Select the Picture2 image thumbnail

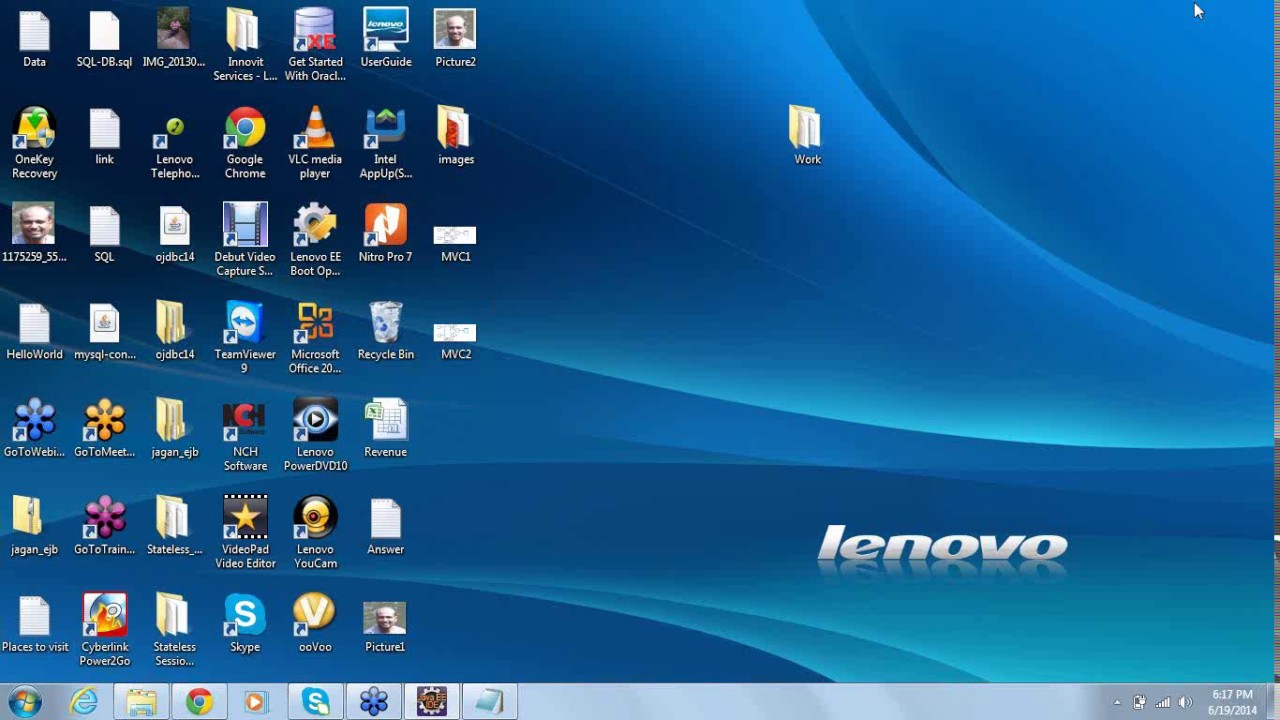pos(455,38)
